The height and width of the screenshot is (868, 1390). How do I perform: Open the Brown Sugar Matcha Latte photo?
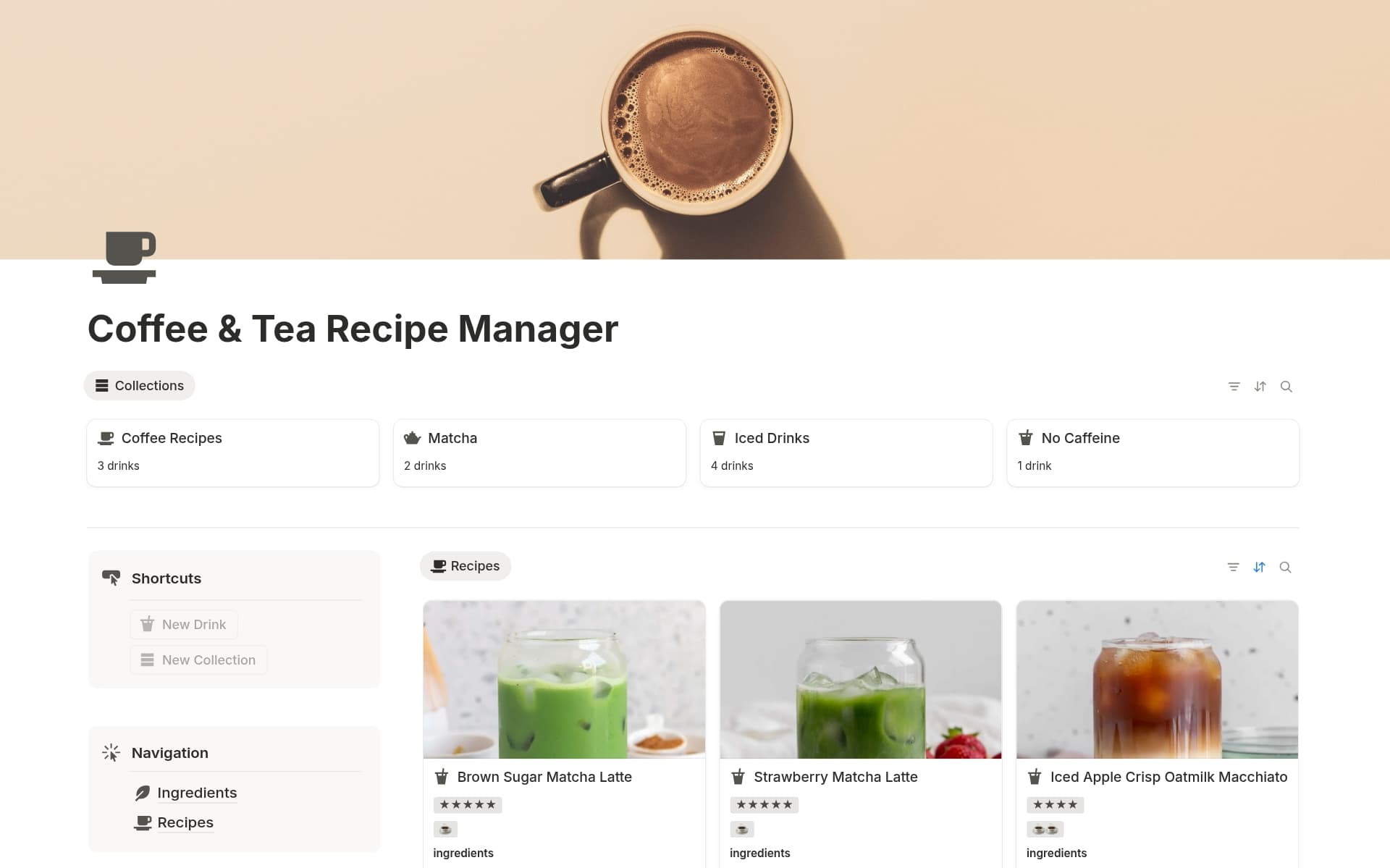(x=564, y=679)
